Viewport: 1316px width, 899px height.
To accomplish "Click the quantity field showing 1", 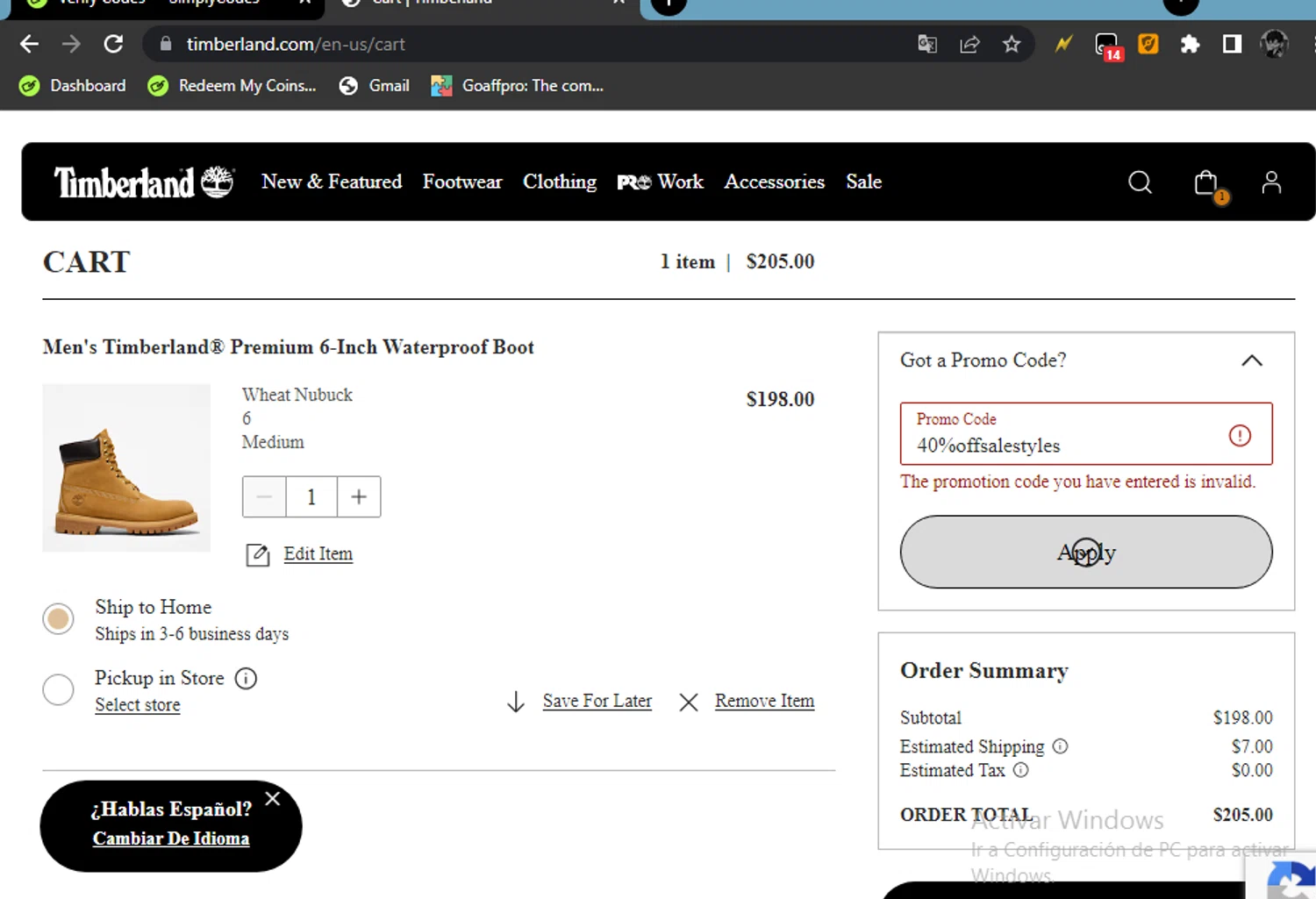I will click(x=311, y=497).
